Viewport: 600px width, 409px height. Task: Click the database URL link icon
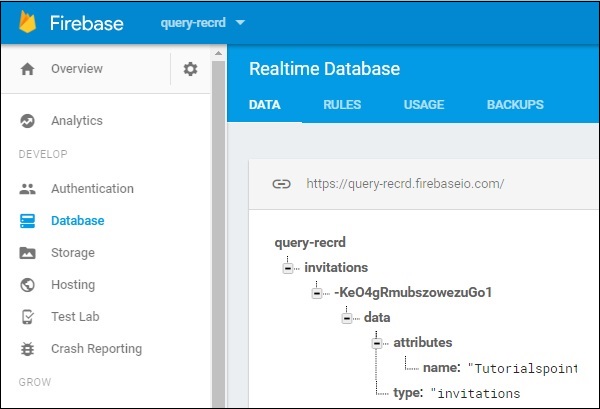[x=281, y=184]
